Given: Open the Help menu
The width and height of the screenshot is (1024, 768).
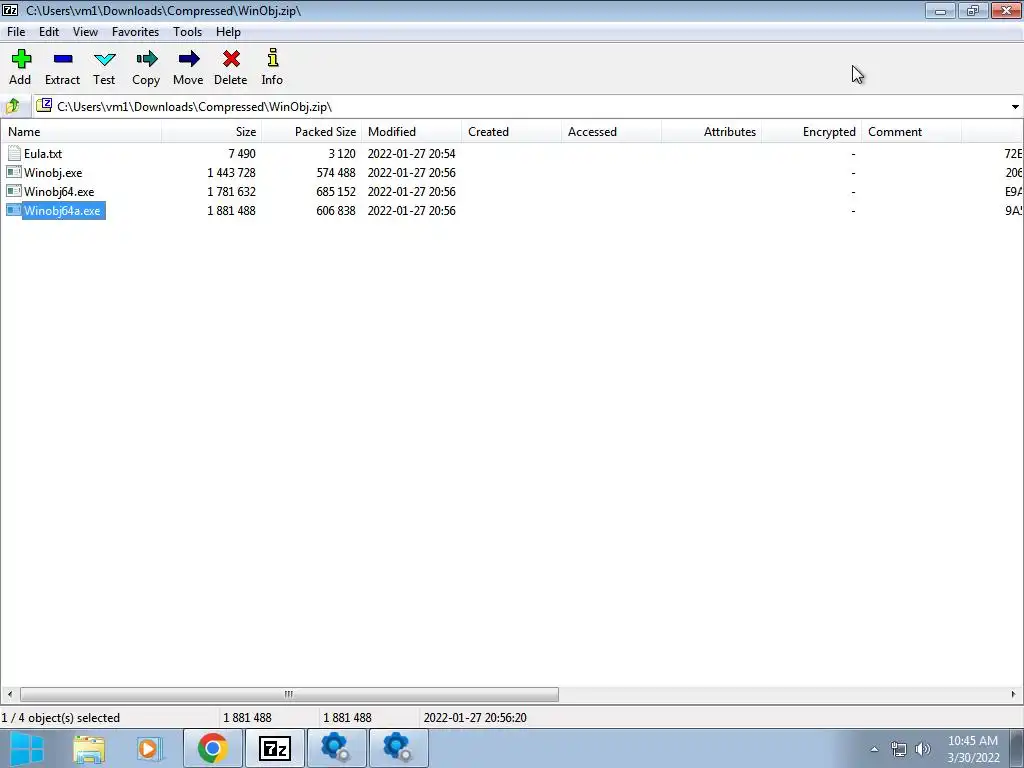Looking at the screenshot, I should click(x=229, y=31).
